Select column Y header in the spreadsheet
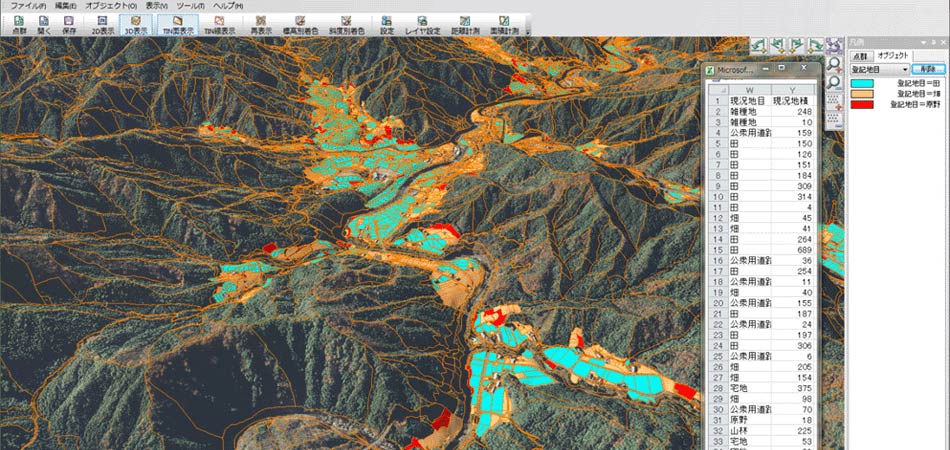Image resolution: width=950 pixels, height=450 pixels. [791, 90]
